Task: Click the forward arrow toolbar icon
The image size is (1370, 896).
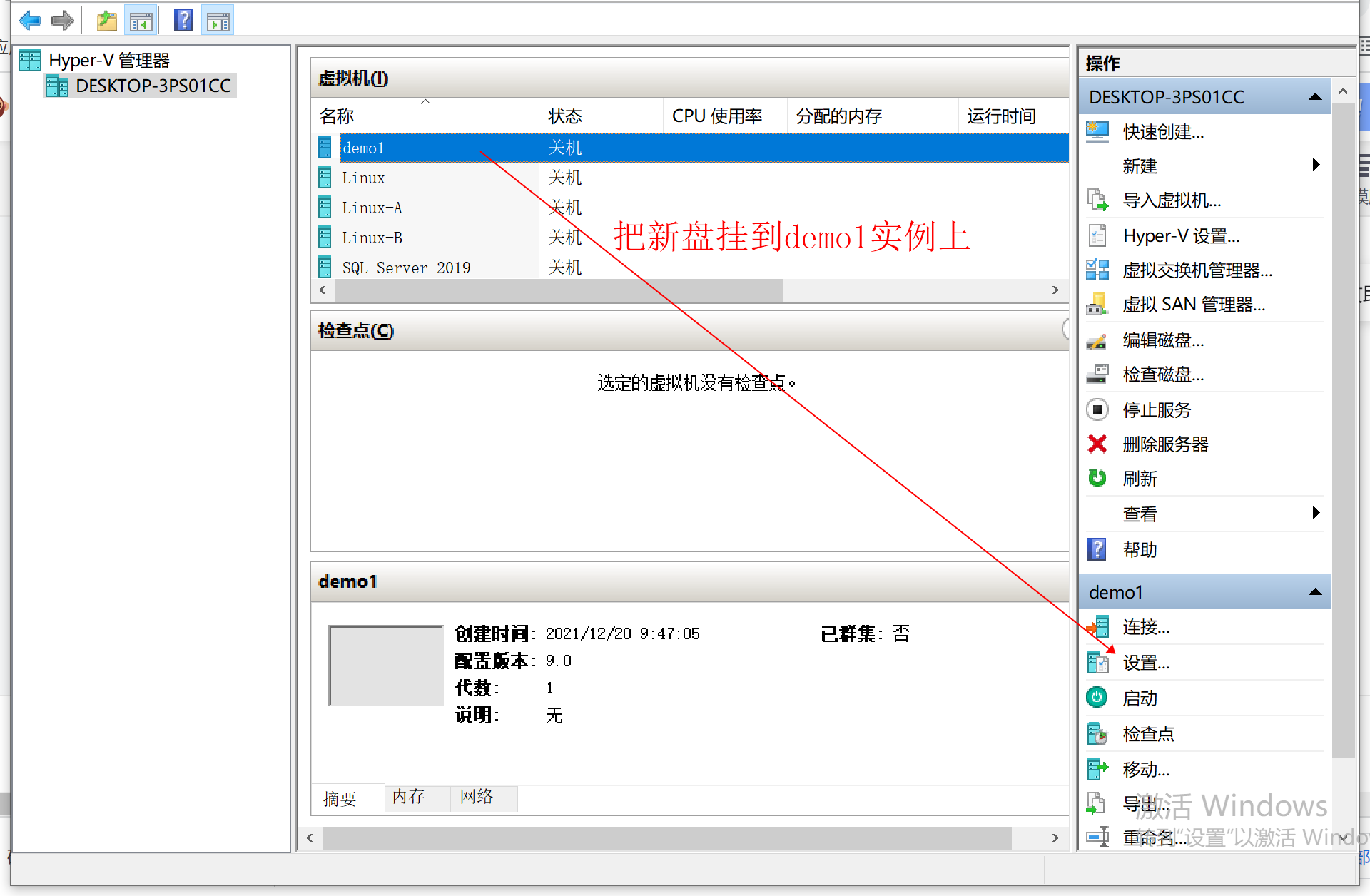Action: pos(63,21)
